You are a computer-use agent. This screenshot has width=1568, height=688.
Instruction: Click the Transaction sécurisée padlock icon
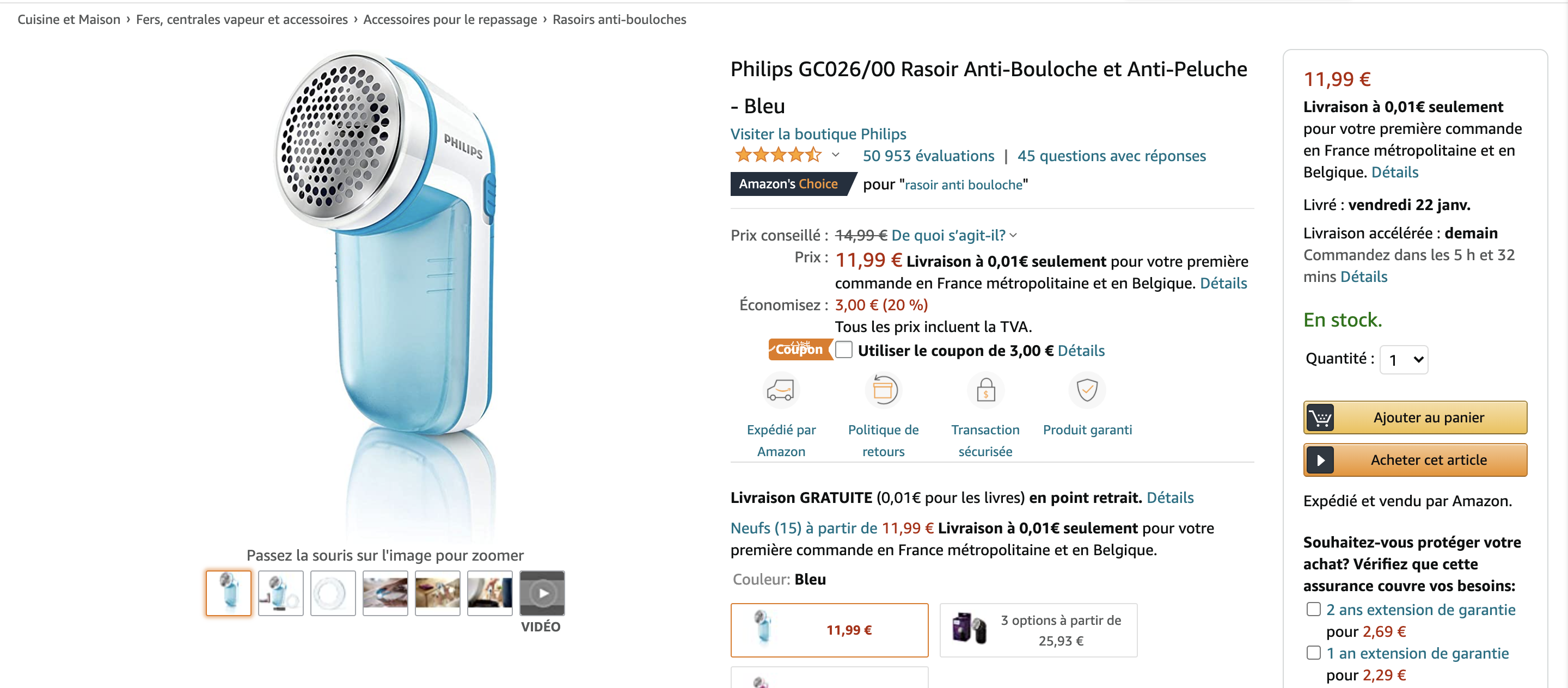point(985,390)
